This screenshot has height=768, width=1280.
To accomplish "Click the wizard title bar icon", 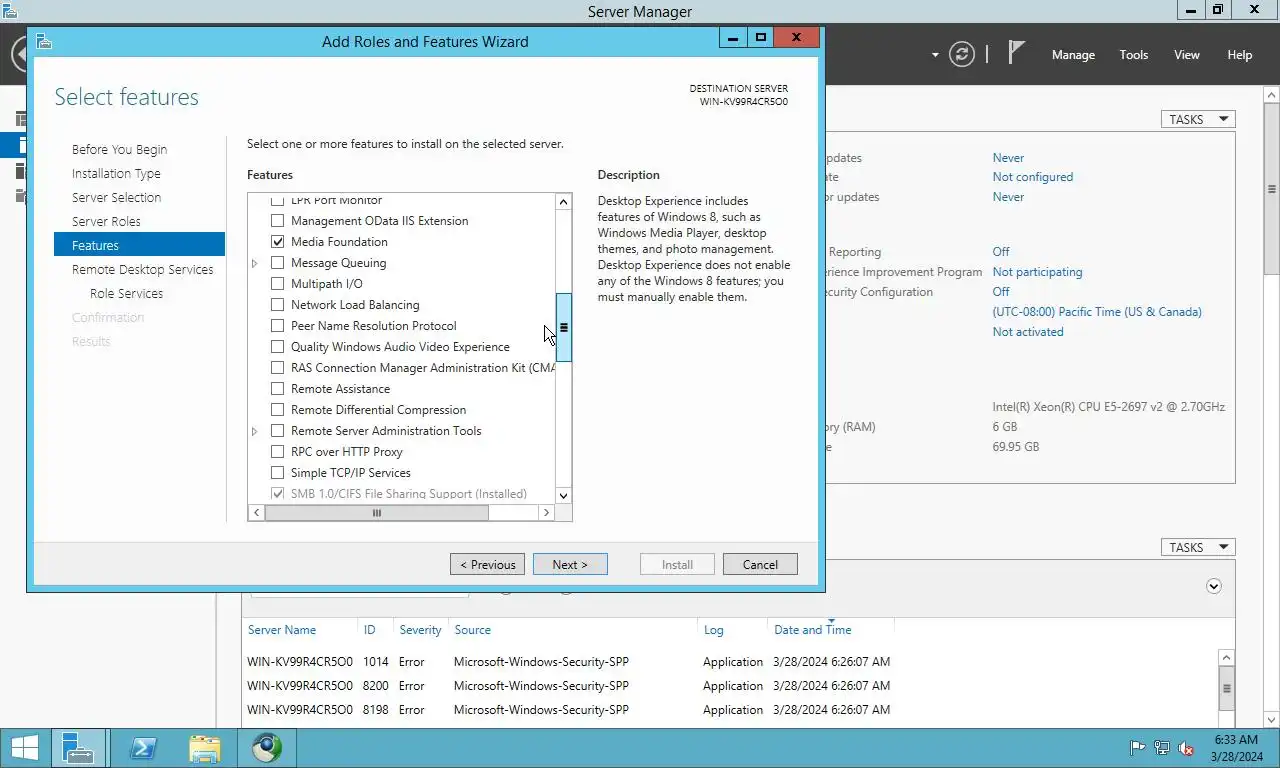I will pyautogui.click(x=43, y=41).
